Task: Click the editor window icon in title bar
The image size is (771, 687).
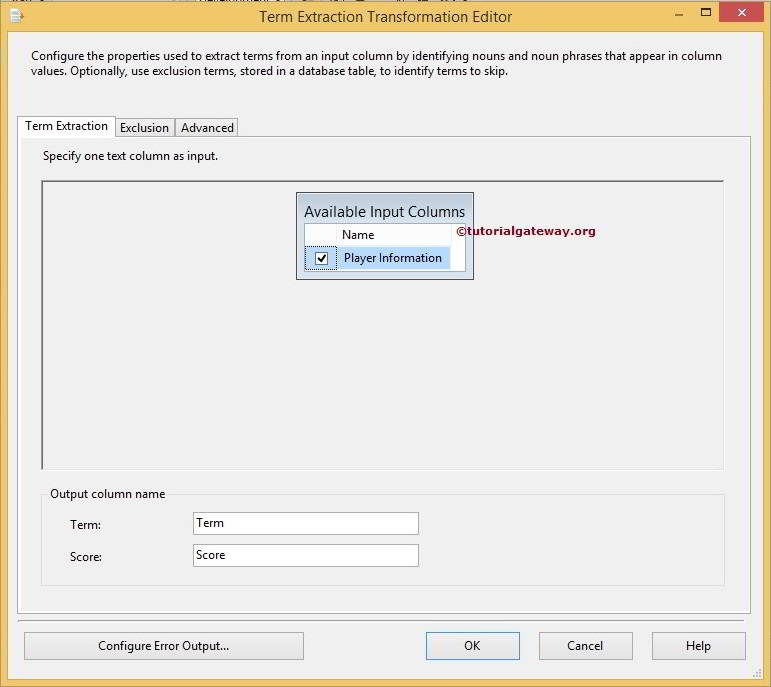Action: [17, 16]
